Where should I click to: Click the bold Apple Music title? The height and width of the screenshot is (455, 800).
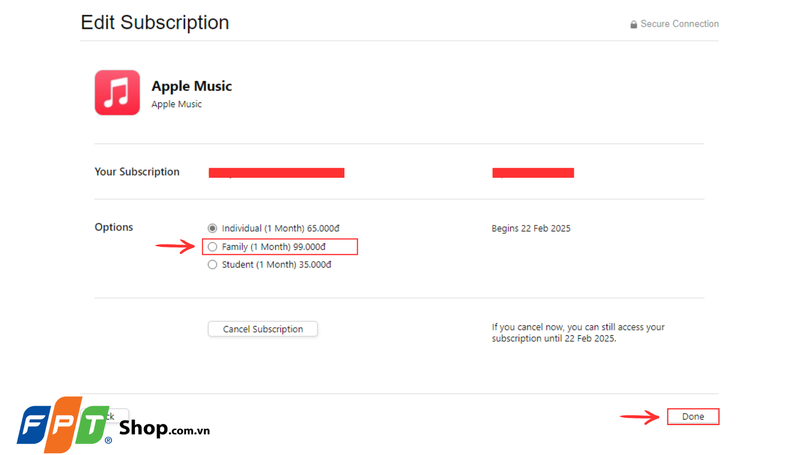point(191,86)
